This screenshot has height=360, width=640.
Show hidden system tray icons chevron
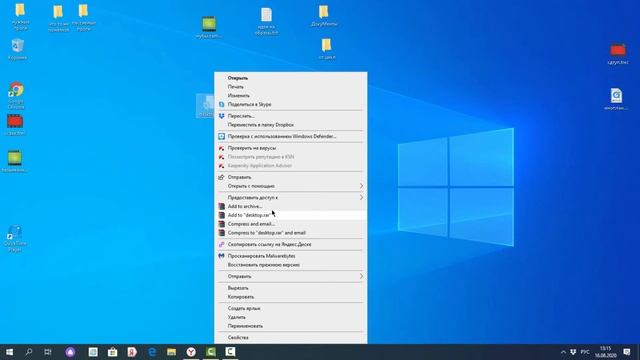563,352
